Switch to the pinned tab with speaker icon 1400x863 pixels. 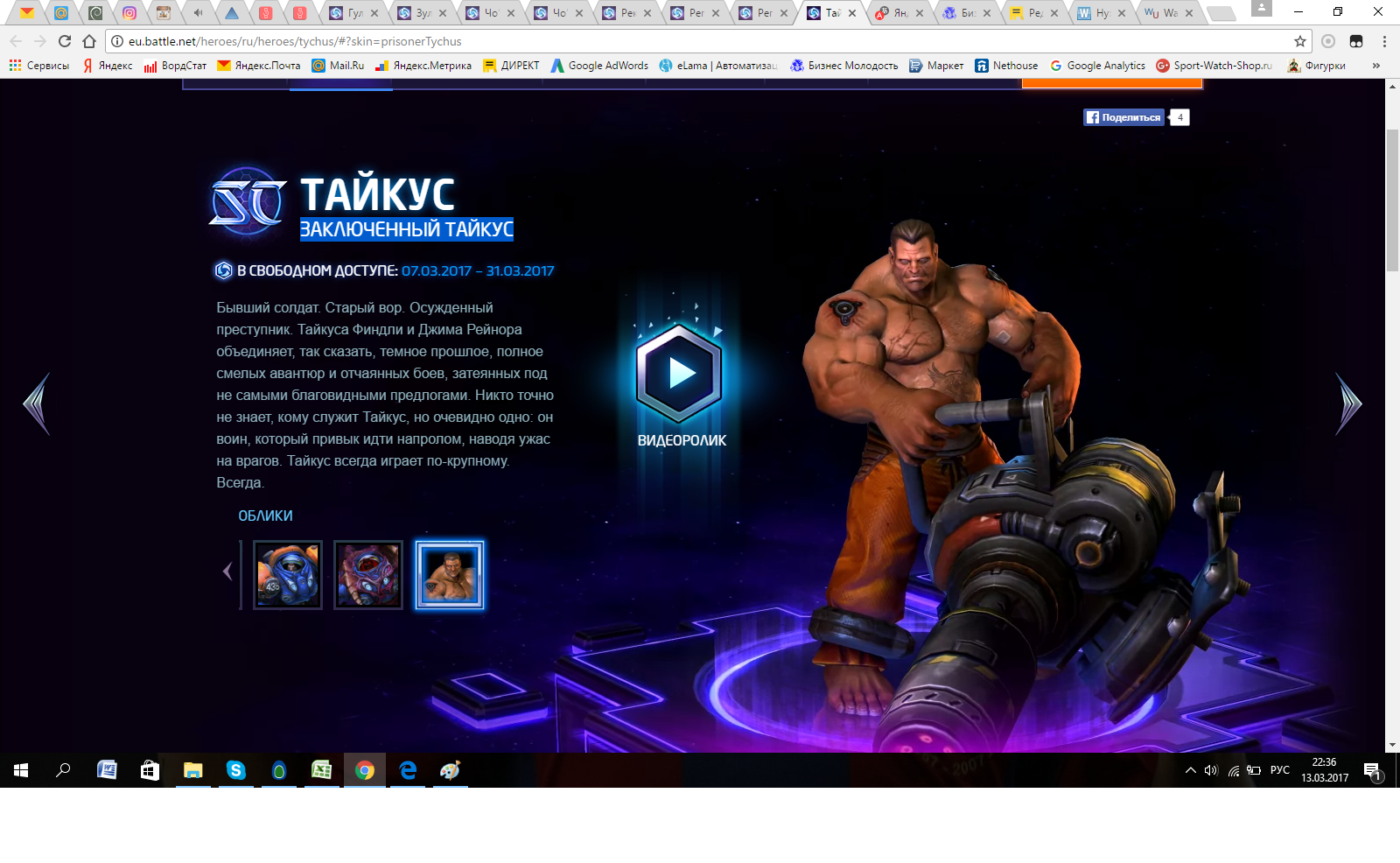point(198,13)
